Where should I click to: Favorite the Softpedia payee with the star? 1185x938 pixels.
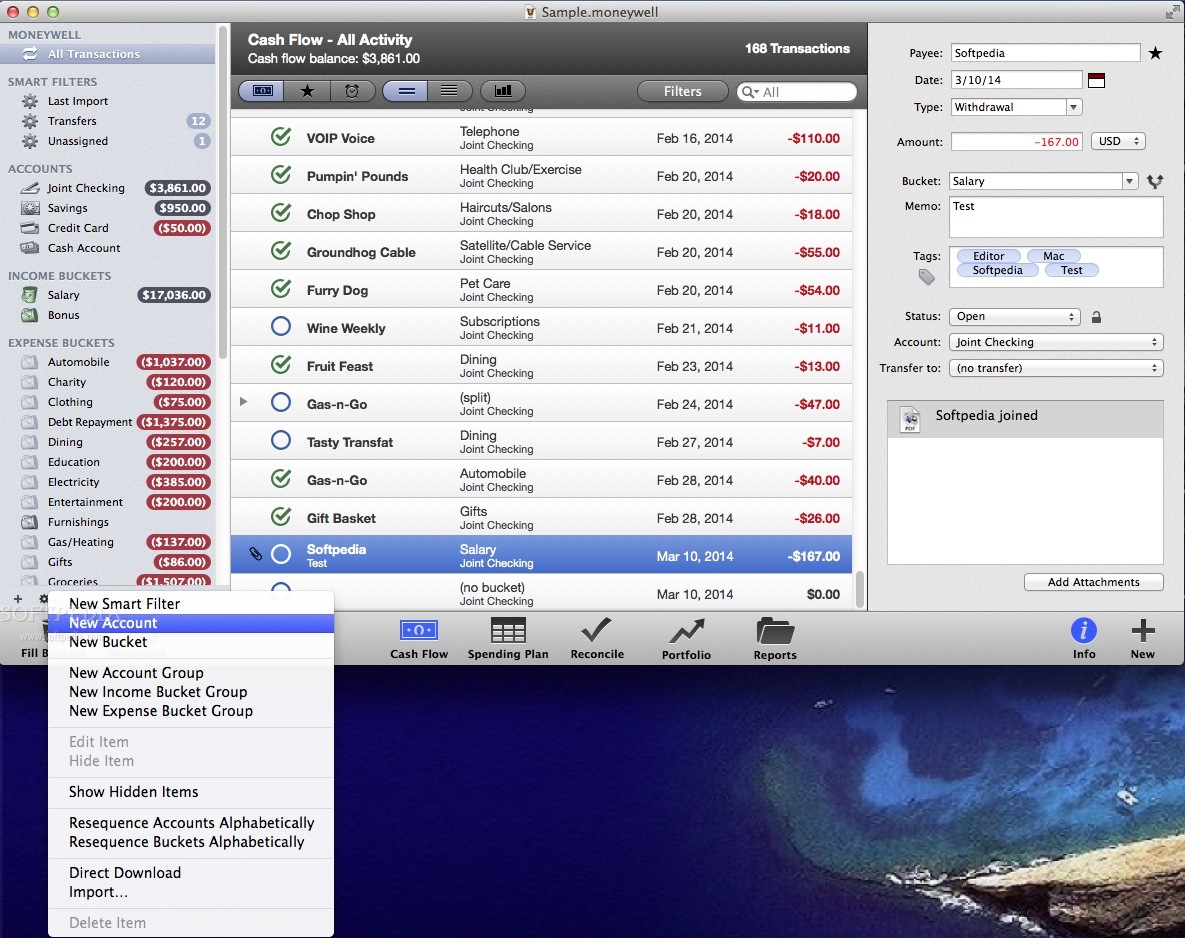pyautogui.click(x=1157, y=52)
